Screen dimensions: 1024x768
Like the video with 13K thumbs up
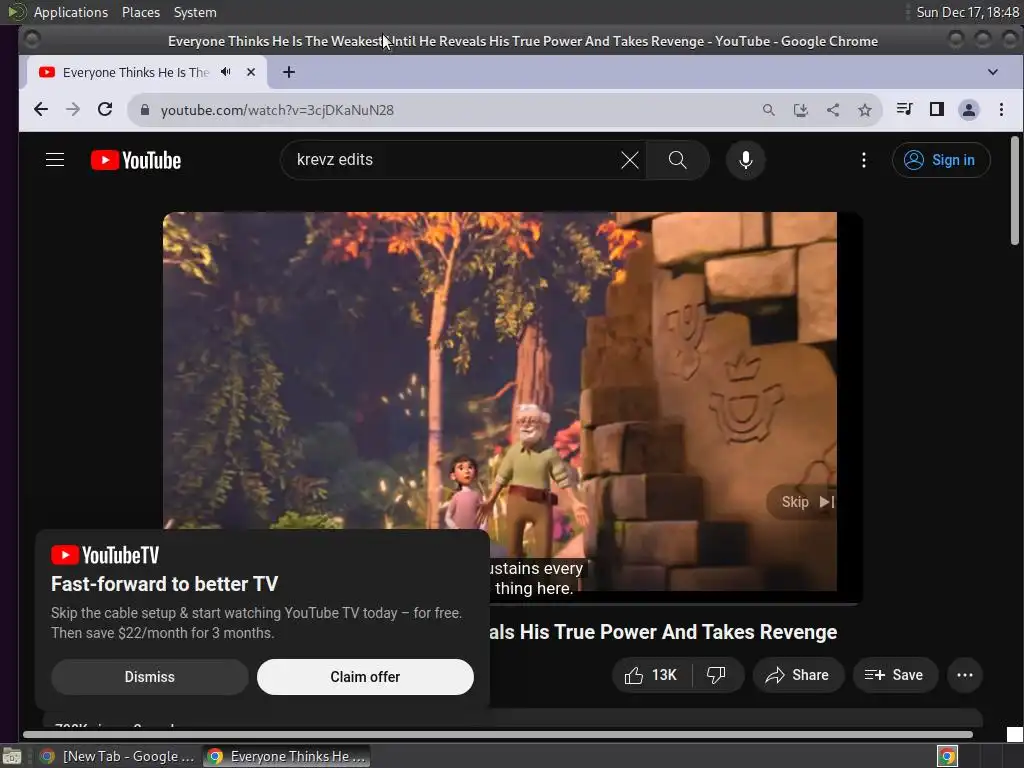651,675
